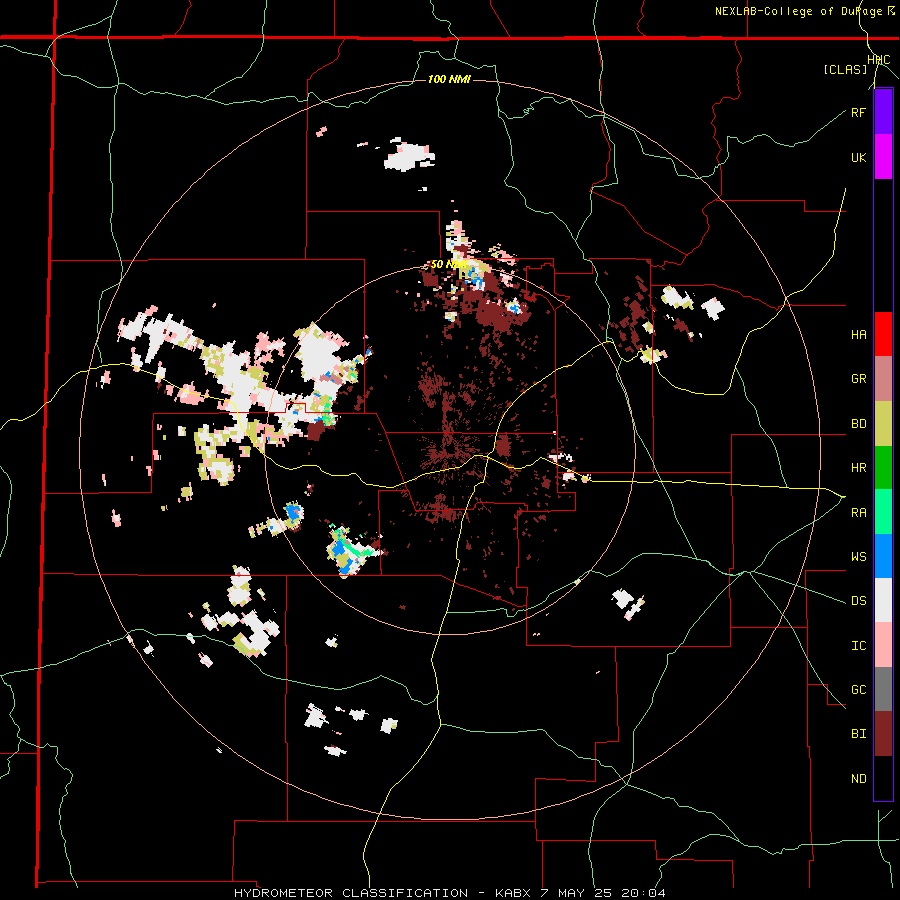Click the IC legend label
Screen dimensions: 900x900
tap(858, 646)
